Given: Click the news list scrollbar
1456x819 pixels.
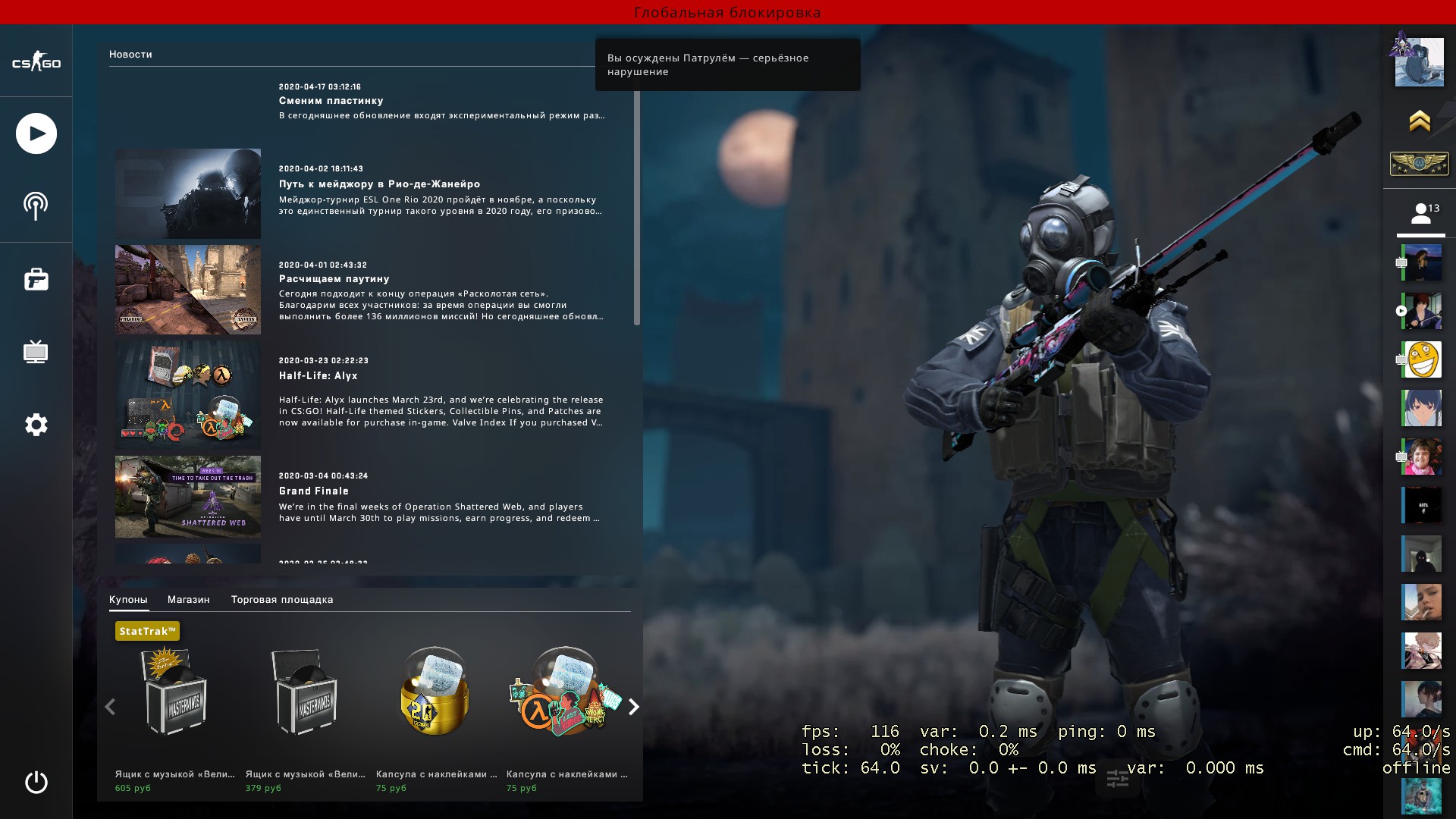Looking at the screenshot, I should point(636,209).
